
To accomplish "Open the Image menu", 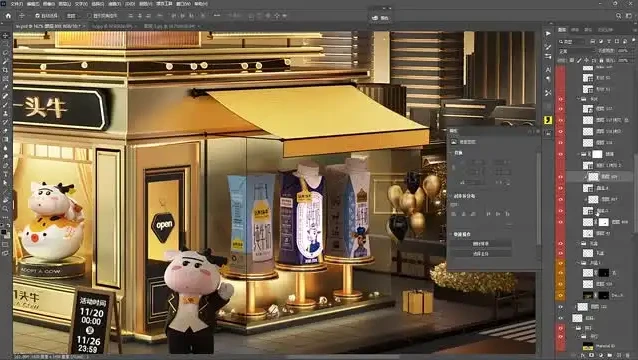I will coord(48,4).
